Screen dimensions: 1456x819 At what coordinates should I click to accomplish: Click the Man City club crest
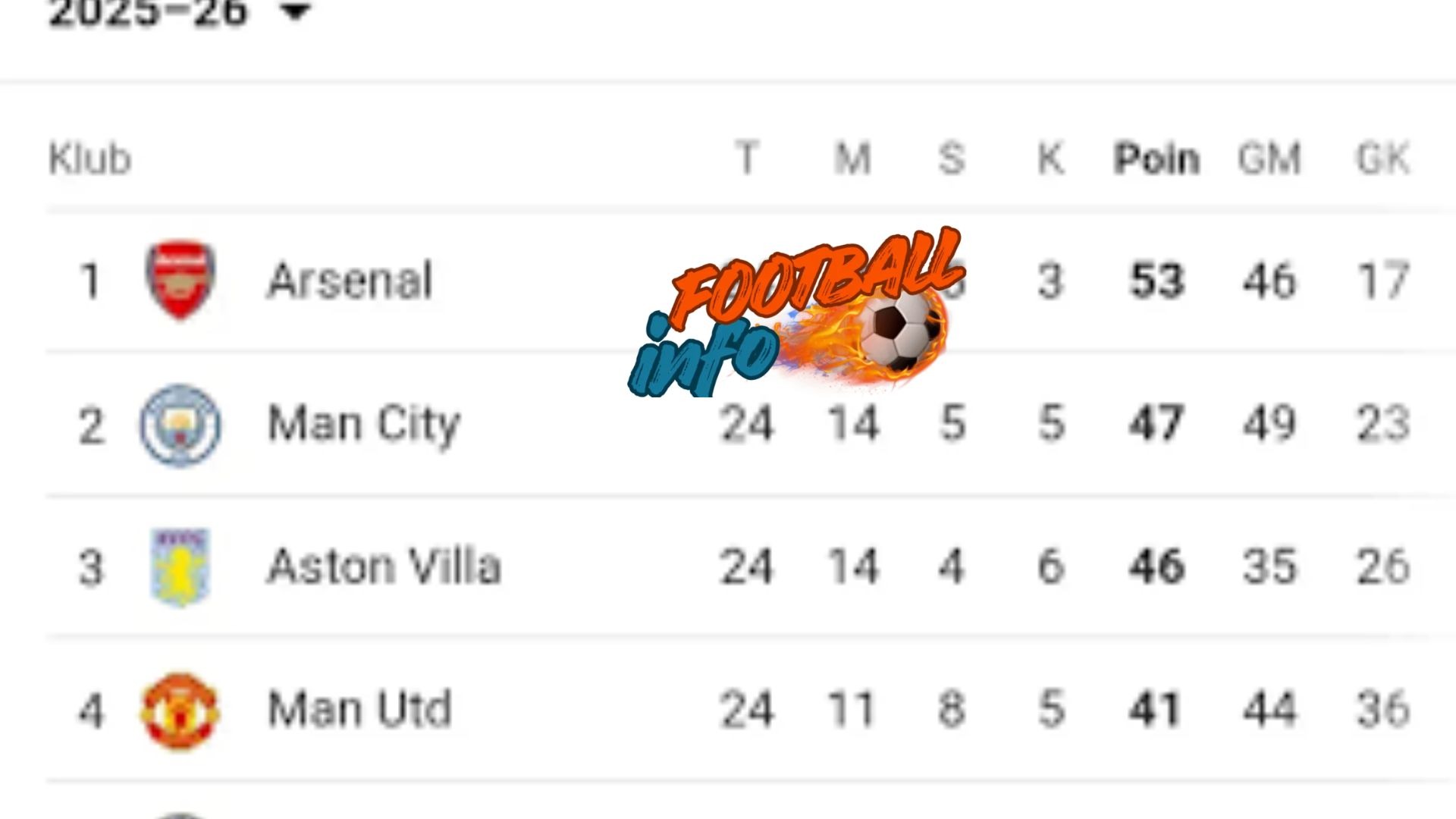coord(180,424)
